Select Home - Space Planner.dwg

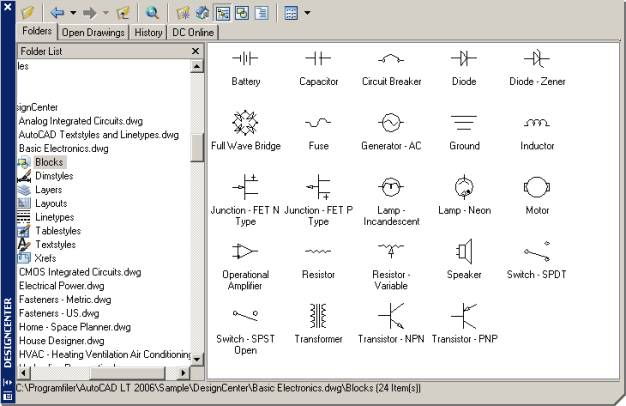(75, 327)
